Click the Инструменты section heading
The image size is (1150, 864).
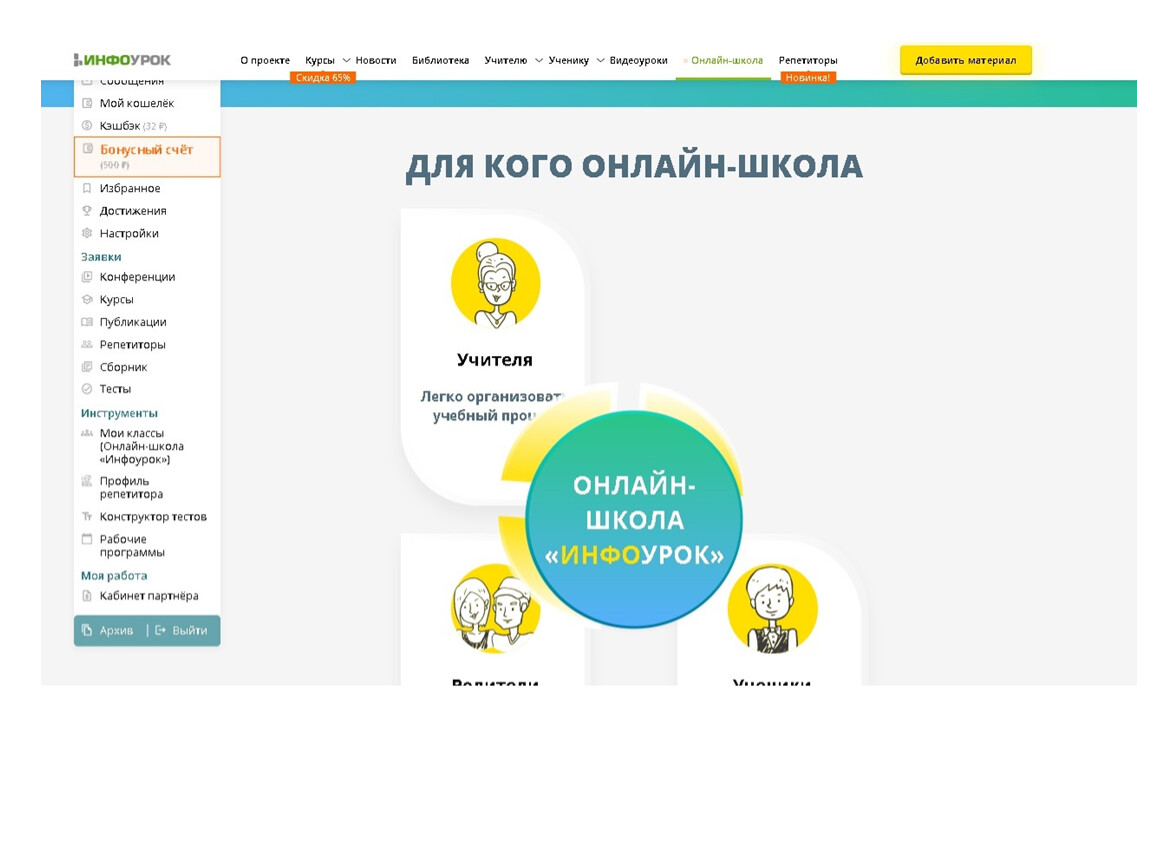pyautogui.click(x=120, y=413)
